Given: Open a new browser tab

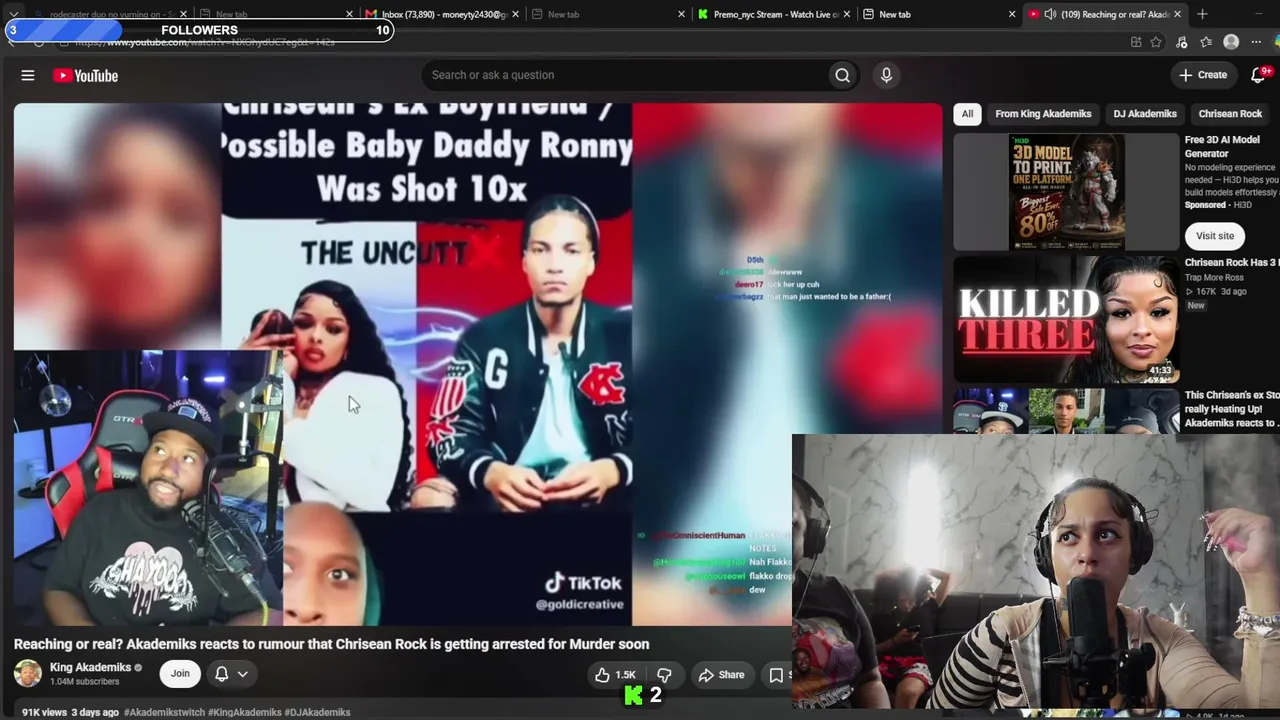Looking at the screenshot, I should [1202, 14].
